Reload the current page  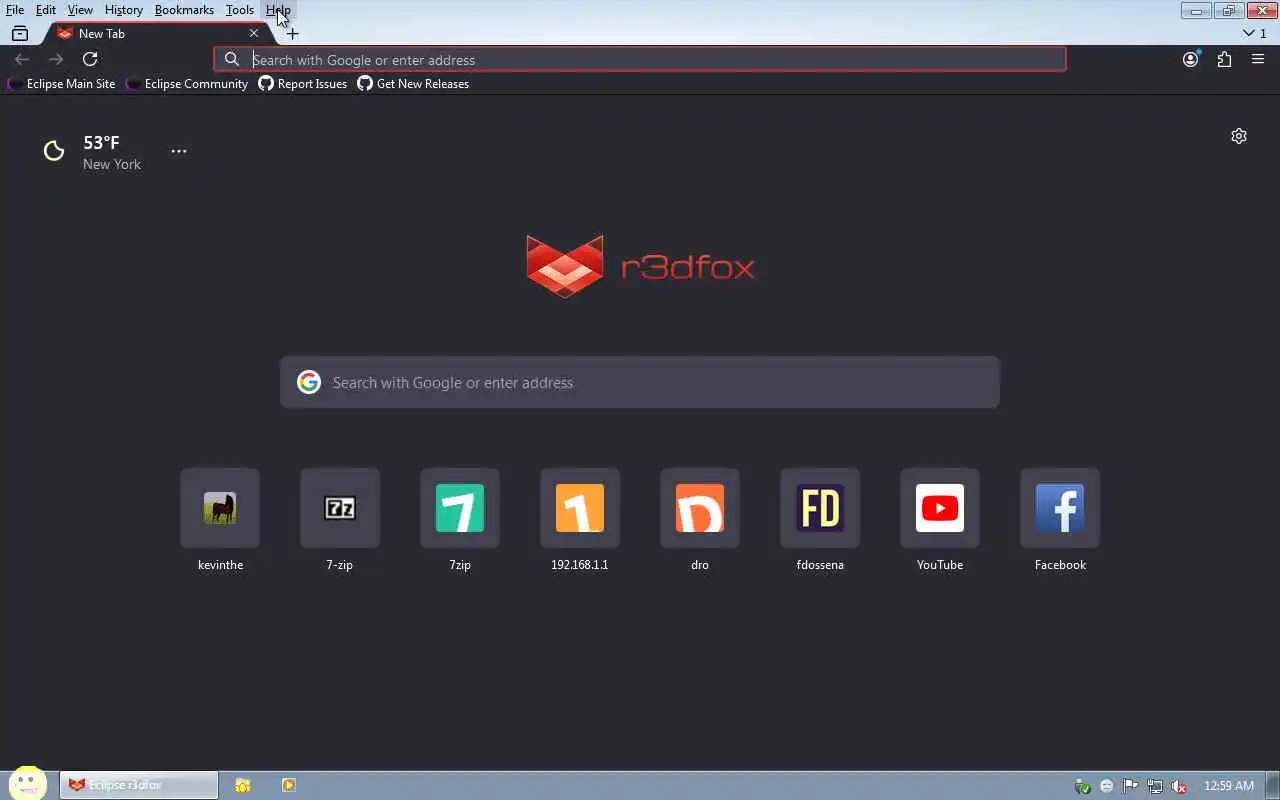tap(90, 59)
